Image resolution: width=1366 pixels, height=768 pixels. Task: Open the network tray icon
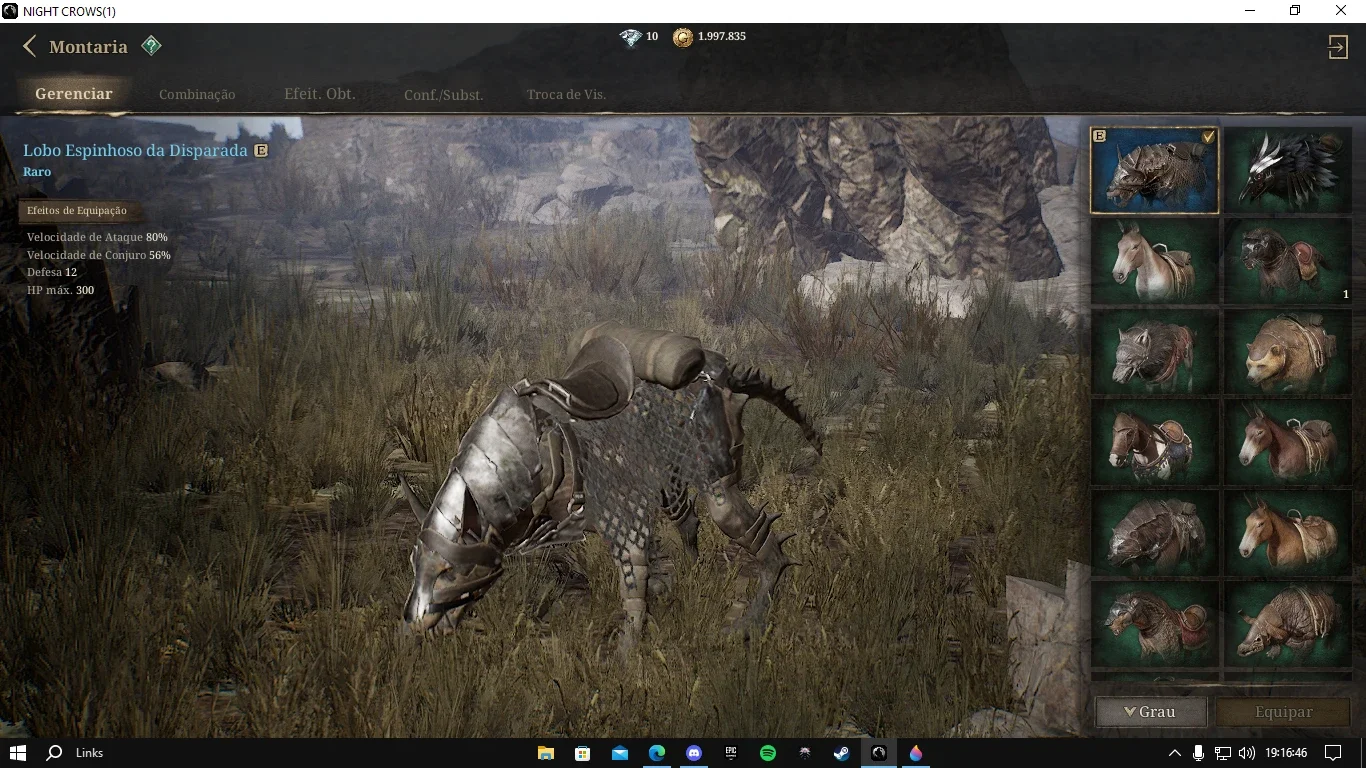click(x=1223, y=753)
